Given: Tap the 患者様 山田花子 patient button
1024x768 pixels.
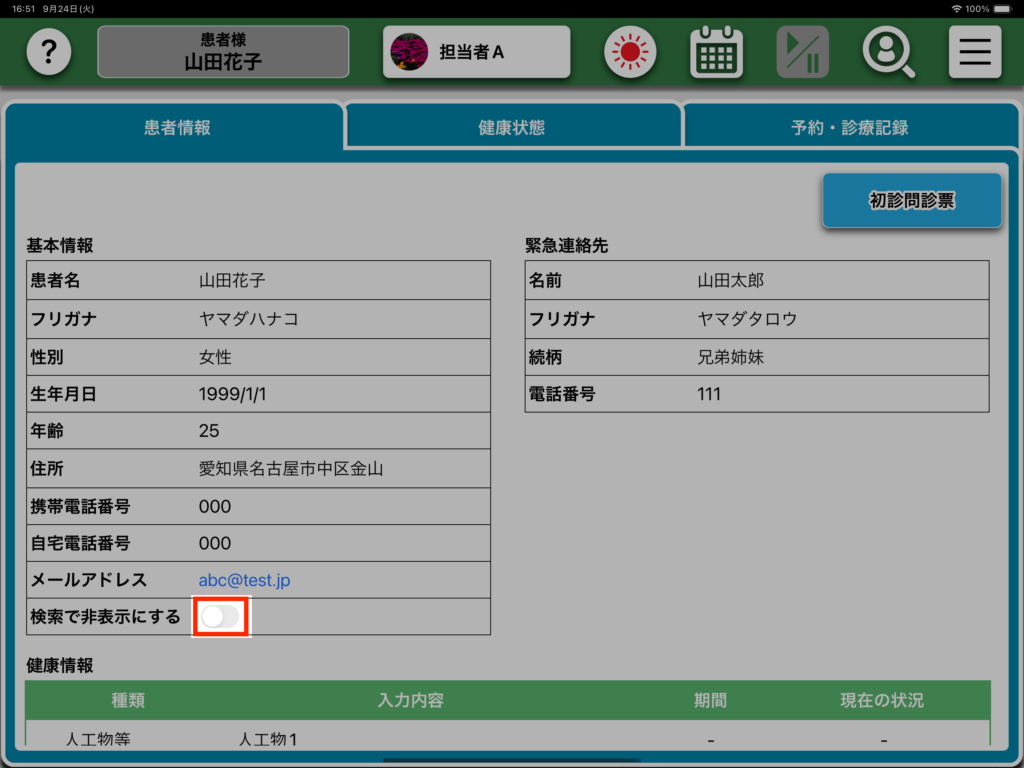Looking at the screenshot, I should [223, 52].
